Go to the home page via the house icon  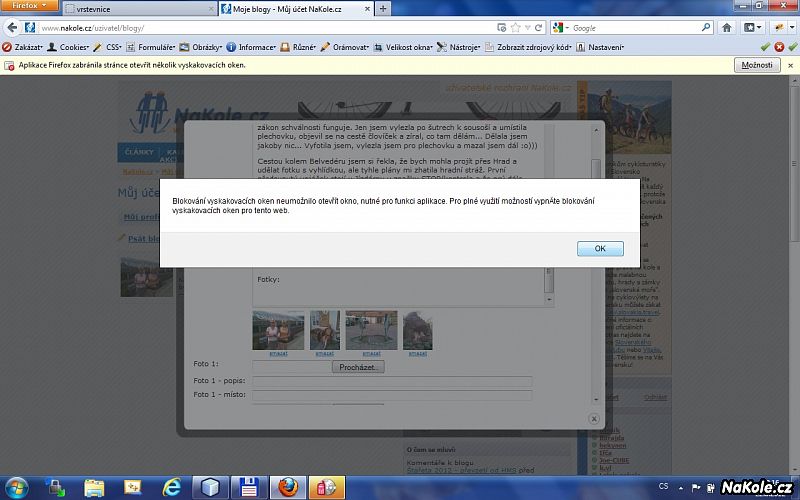(x=727, y=28)
